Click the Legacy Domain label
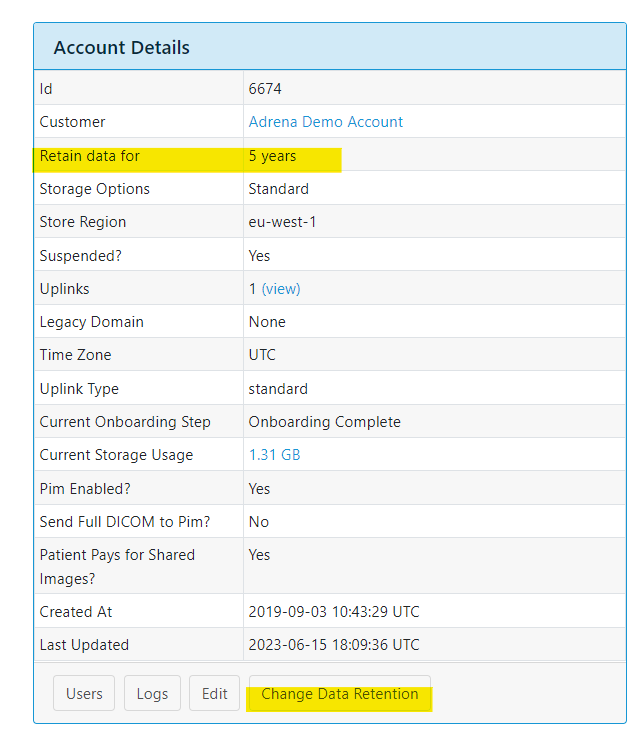This screenshot has width=638, height=738. click(91, 322)
